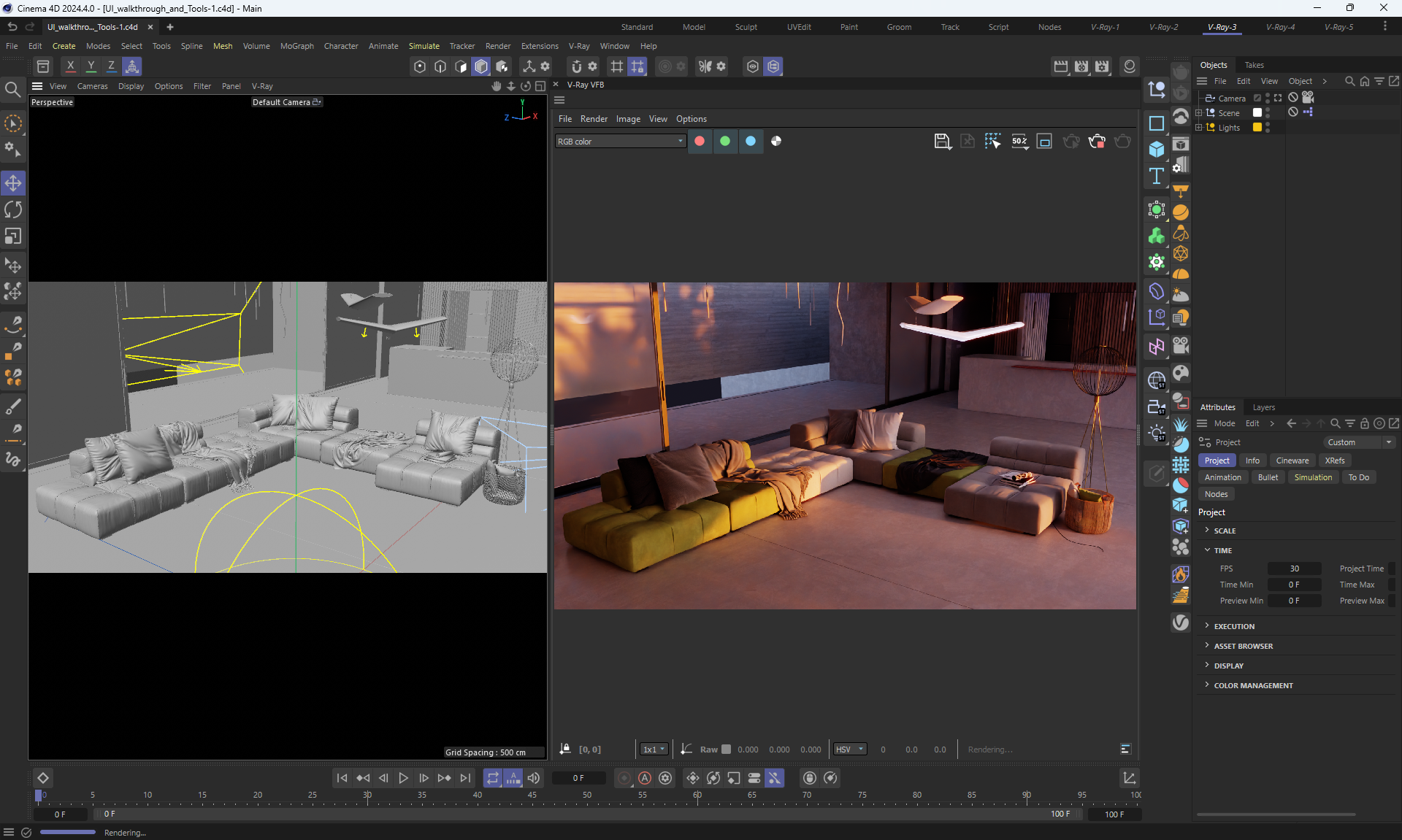Expand the Scene object in hierarchy
Viewport: 1402px width, 840px height.
click(x=1198, y=113)
